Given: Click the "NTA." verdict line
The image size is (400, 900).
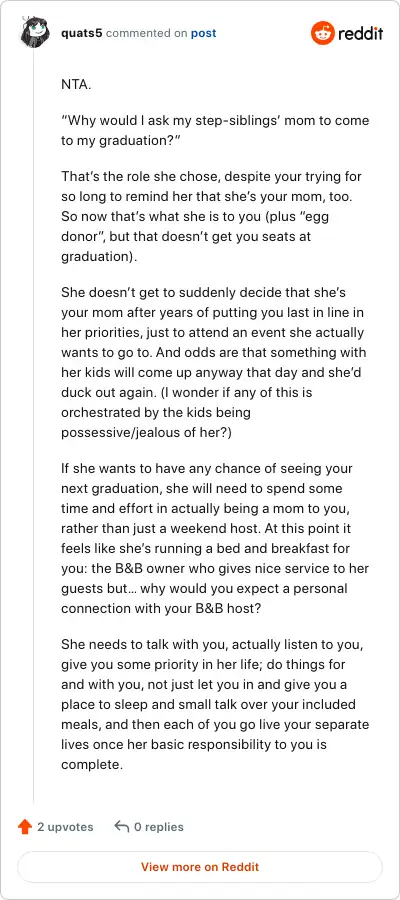Looking at the screenshot, I should pos(76,85).
